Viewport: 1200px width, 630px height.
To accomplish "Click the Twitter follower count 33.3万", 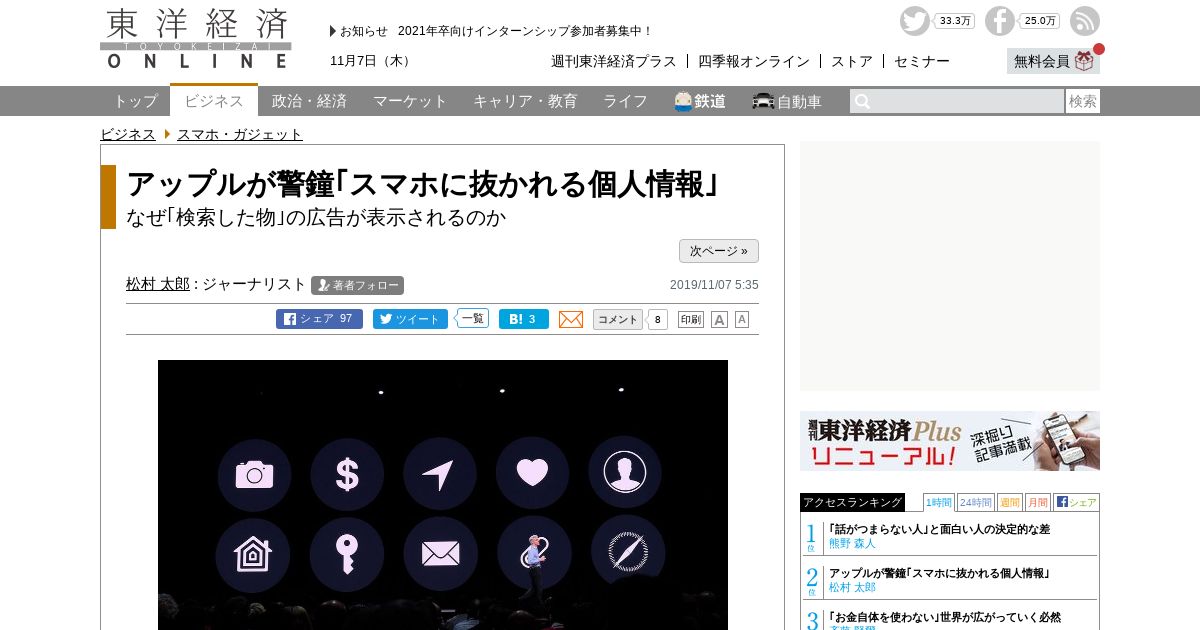I will point(955,21).
